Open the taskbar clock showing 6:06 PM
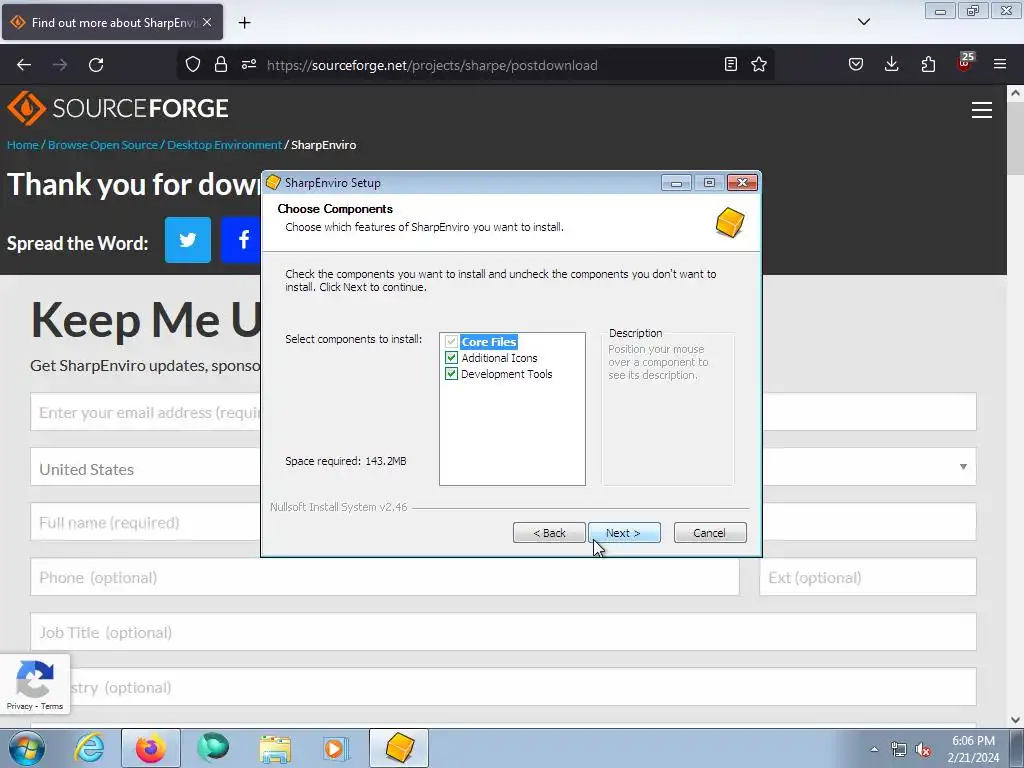The height and width of the screenshot is (768, 1024). pos(973,749)
